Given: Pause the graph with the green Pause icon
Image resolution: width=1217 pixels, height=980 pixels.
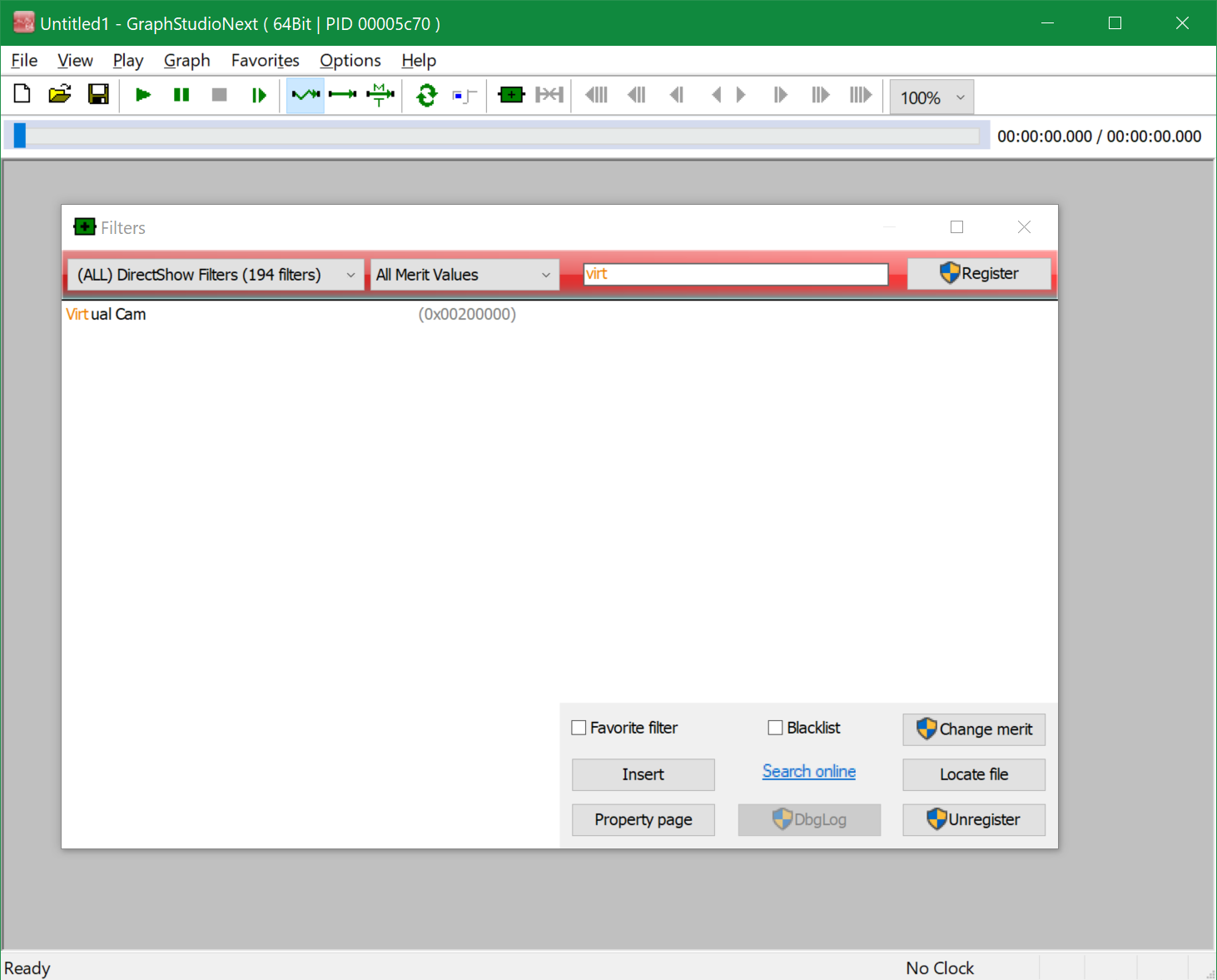Looking at the screenshot, I should [181, 95].
